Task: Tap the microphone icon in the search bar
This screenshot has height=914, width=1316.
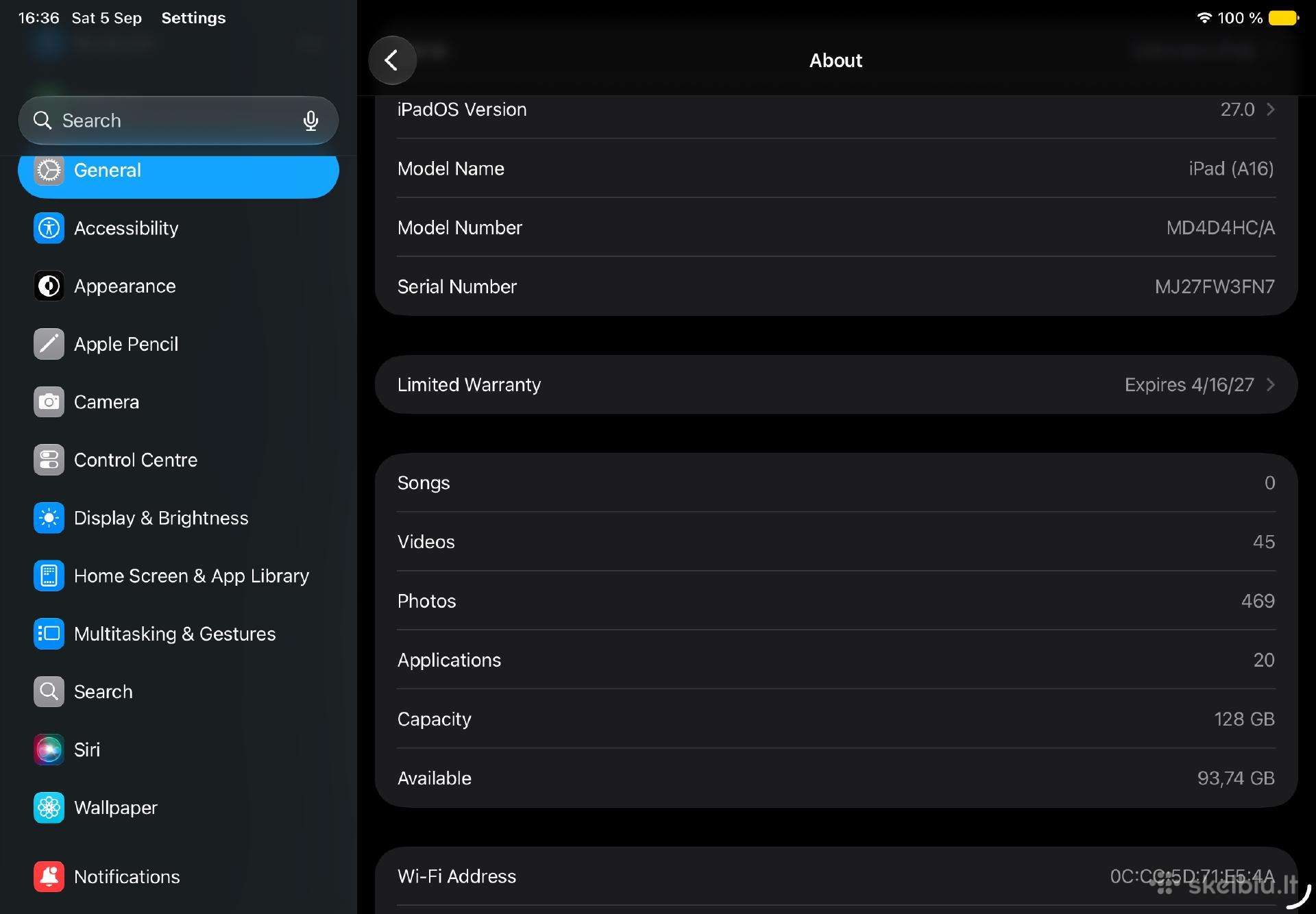Action: (310, 121)
